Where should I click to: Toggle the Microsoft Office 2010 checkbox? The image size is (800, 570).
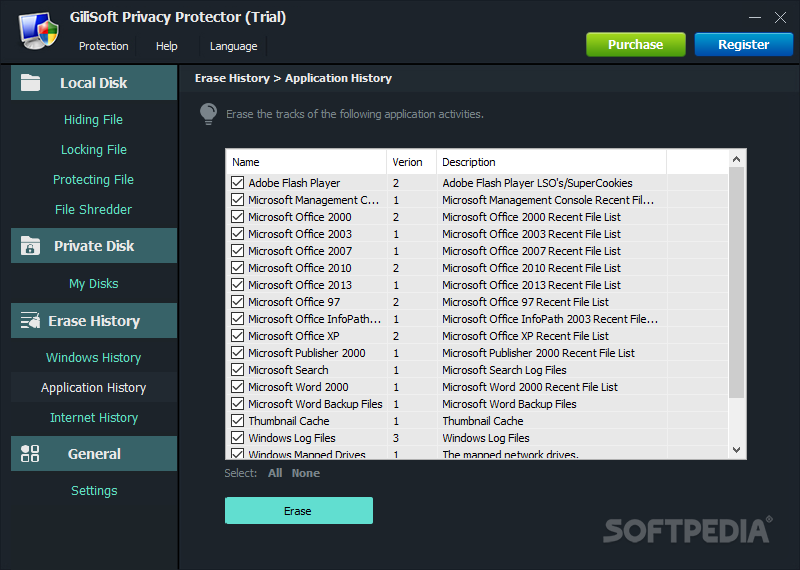(x=237, y=268)
